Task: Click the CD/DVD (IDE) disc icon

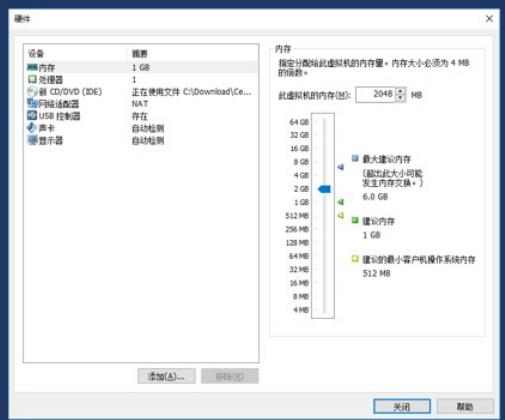Action: click(32, 92)
